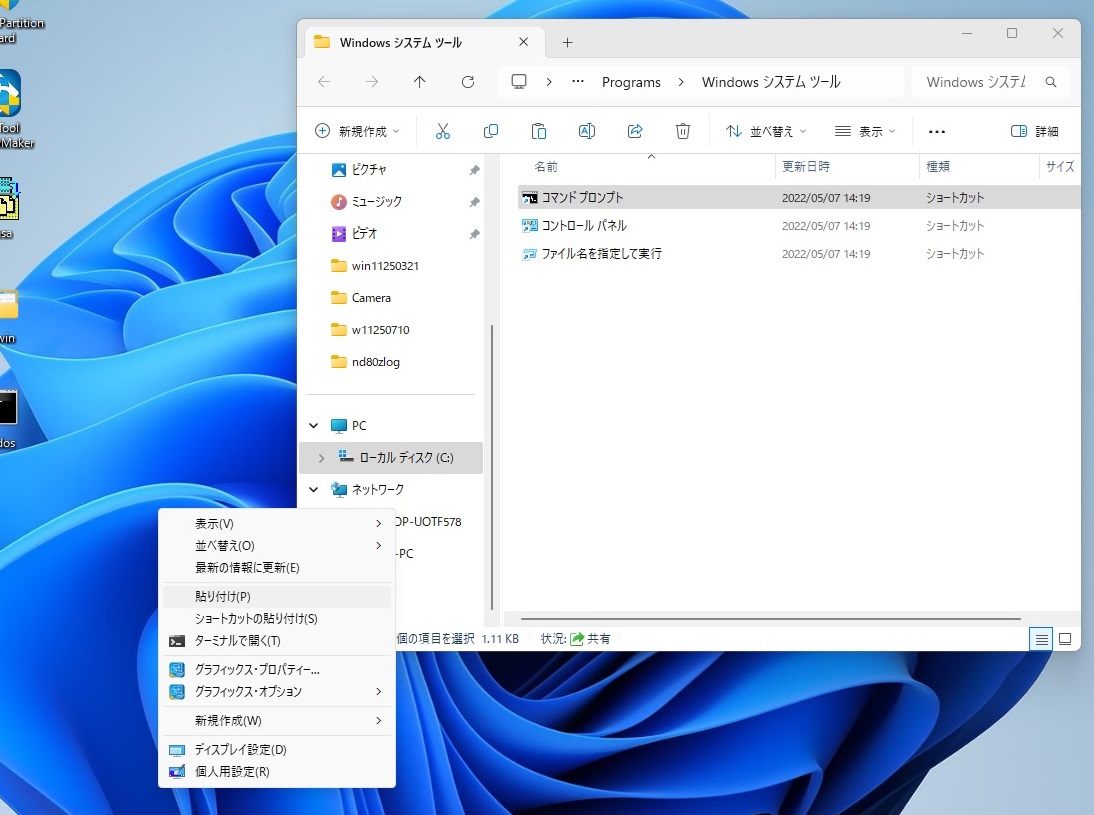This screenshot has height=815, width=1094.
Task: Go forward with the right arrow
Action: point(372,82)
